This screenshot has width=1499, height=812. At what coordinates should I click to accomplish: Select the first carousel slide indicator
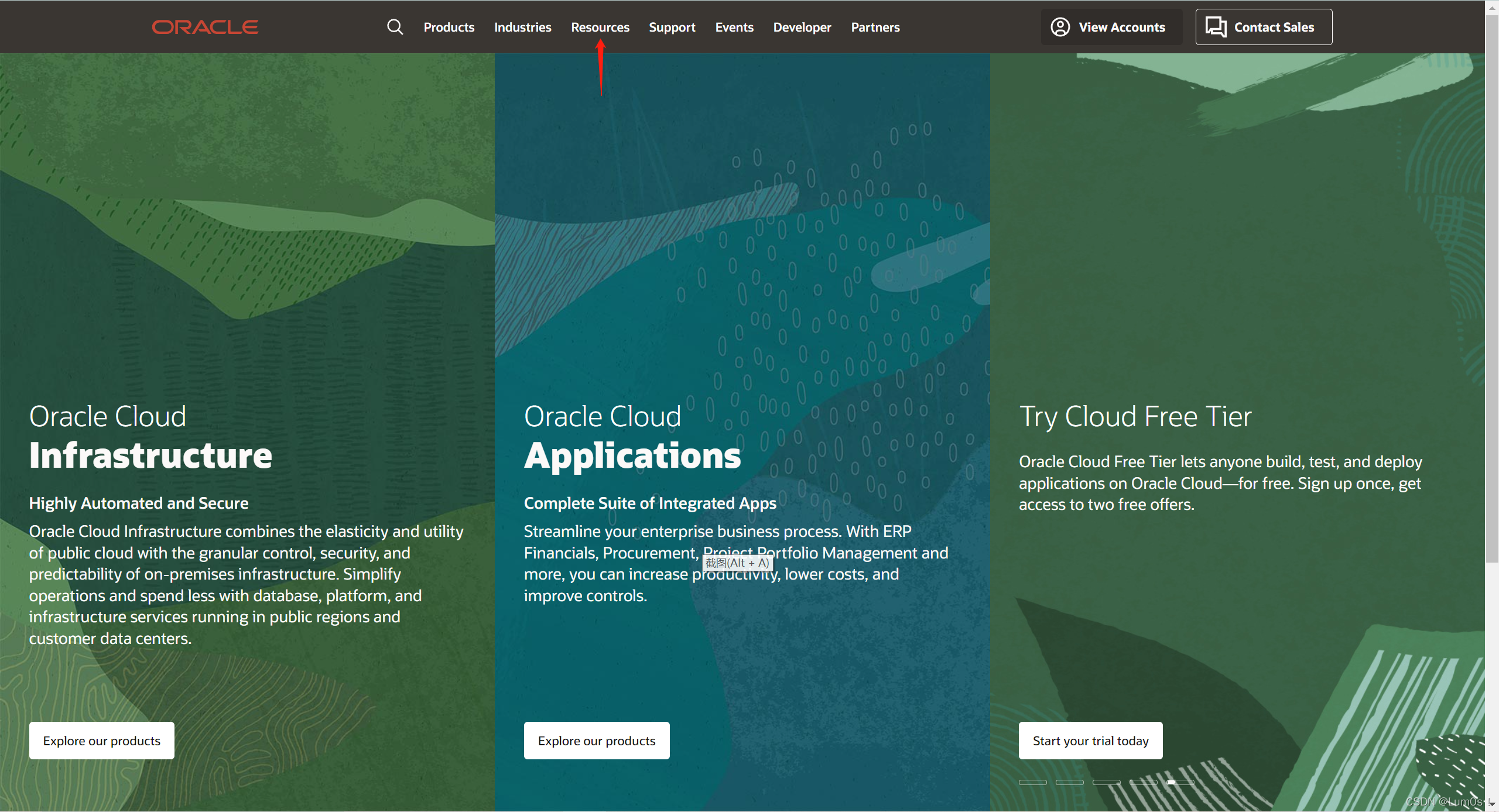1032,782
